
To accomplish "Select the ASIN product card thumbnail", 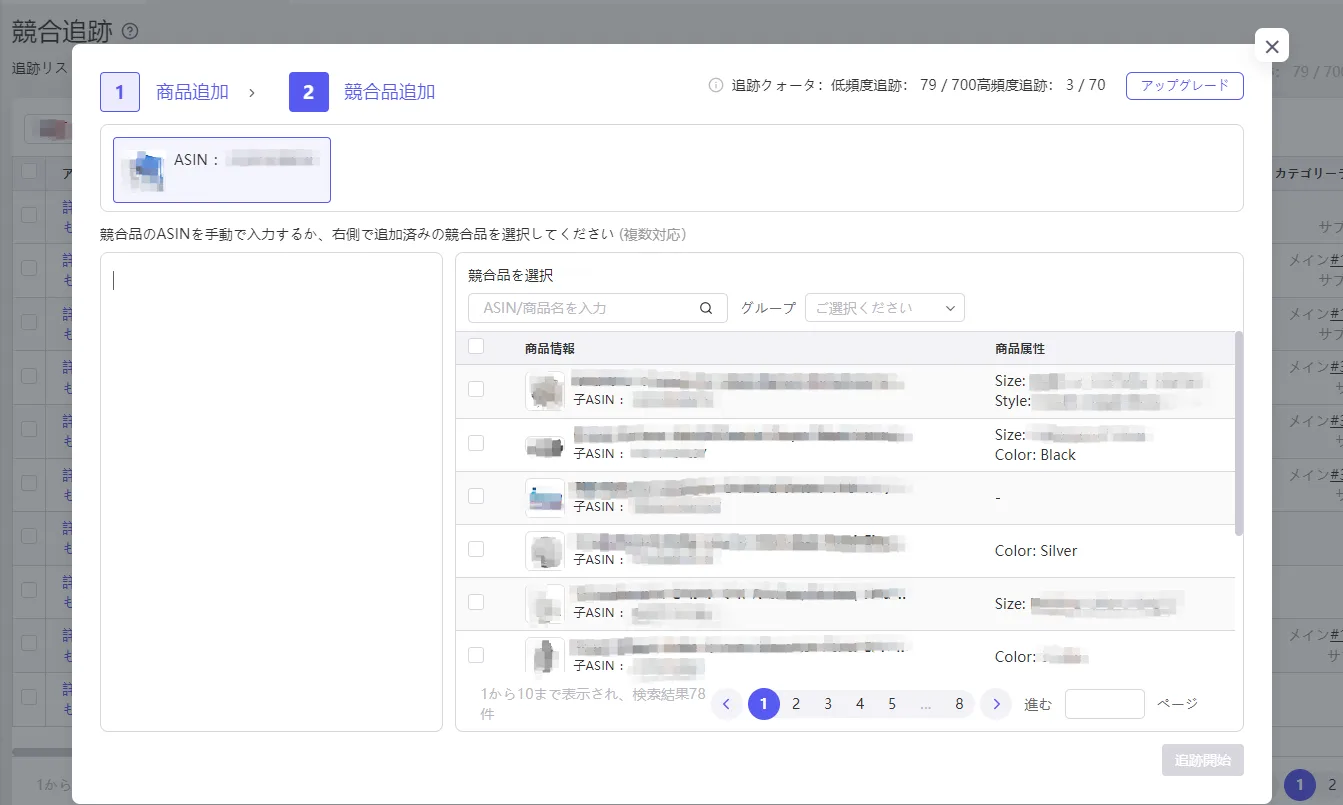I will pyautogui.click(x=144, y=170).
